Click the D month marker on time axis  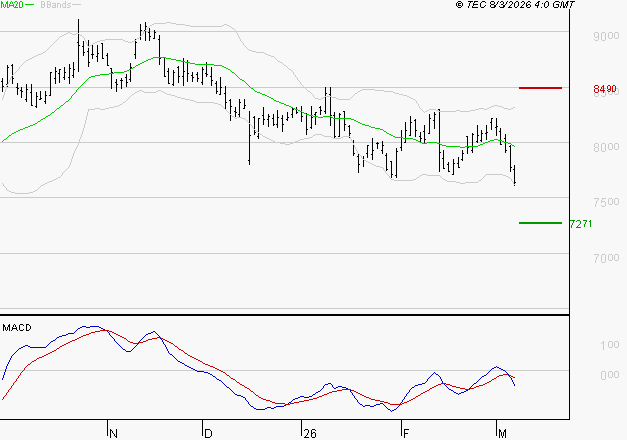click(208, 434)
